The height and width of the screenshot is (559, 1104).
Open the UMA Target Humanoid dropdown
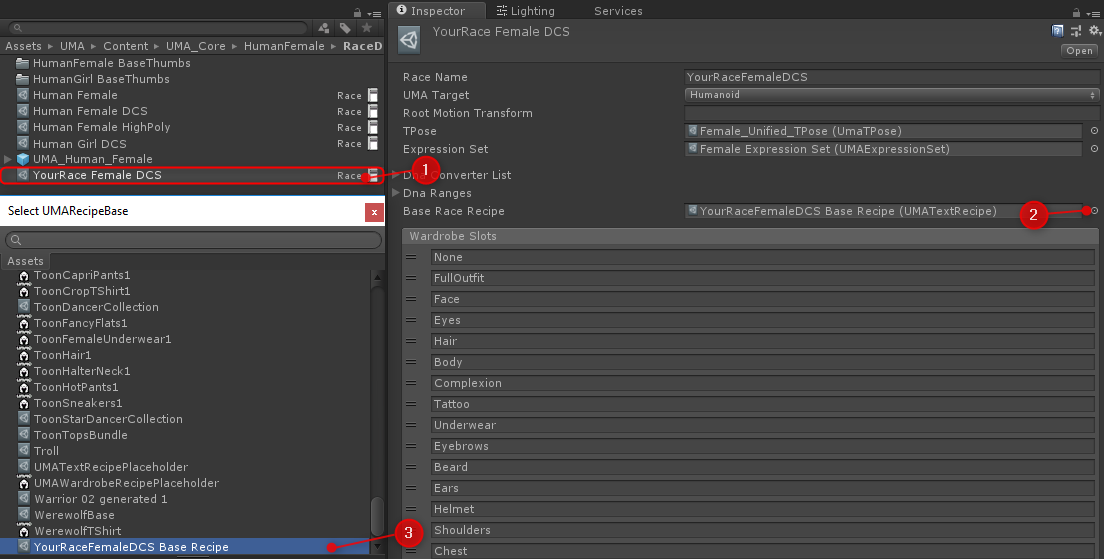point(891,95)
